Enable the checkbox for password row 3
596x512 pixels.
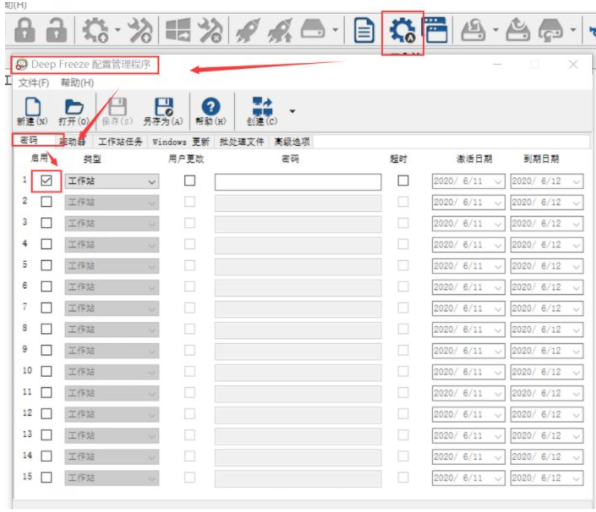tap(46, 223)
